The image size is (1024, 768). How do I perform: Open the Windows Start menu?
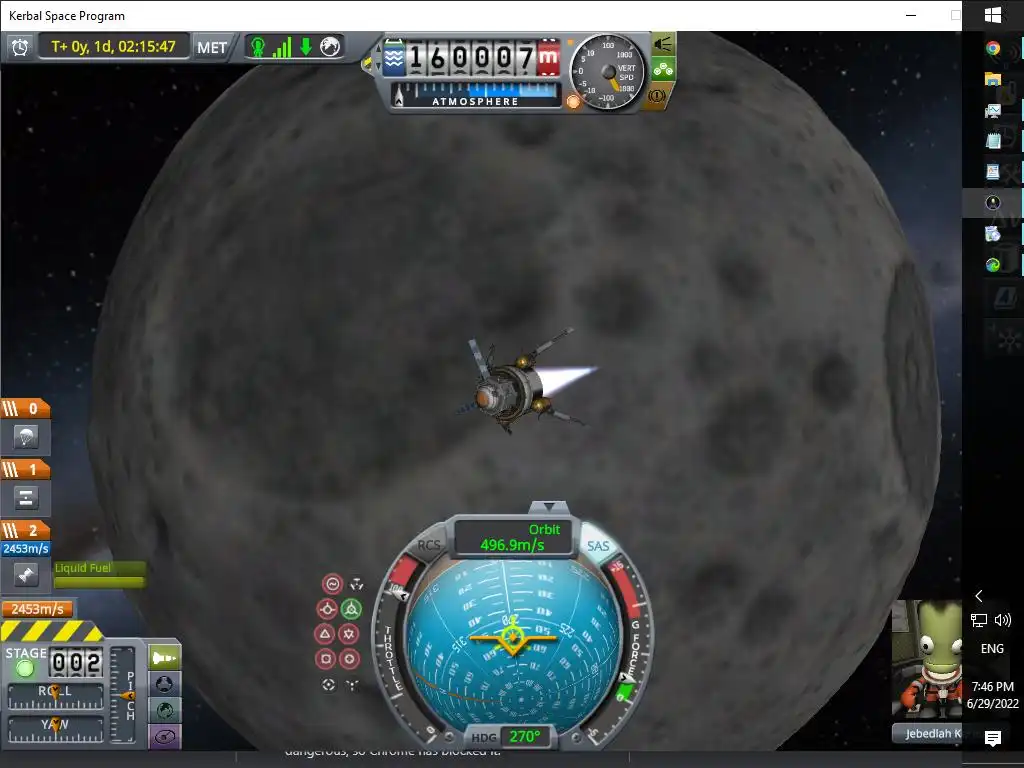[993, 15]
